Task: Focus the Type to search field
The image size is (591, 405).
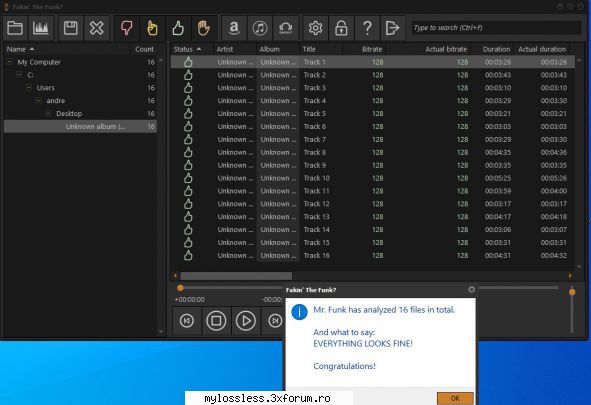Action: pyautogui.click(x=496, y=28)
